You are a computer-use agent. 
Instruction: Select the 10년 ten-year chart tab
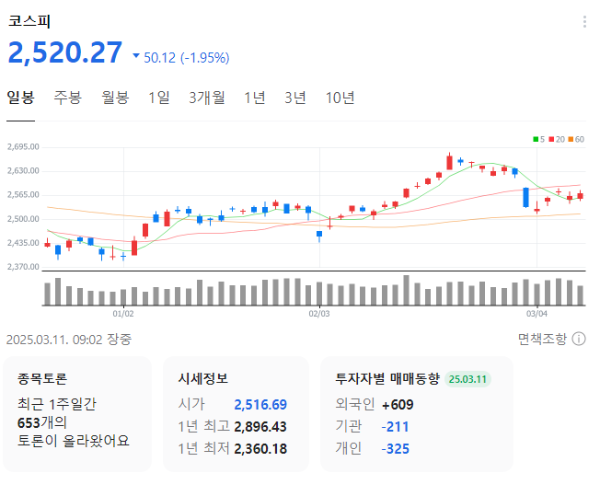point(340,98)
